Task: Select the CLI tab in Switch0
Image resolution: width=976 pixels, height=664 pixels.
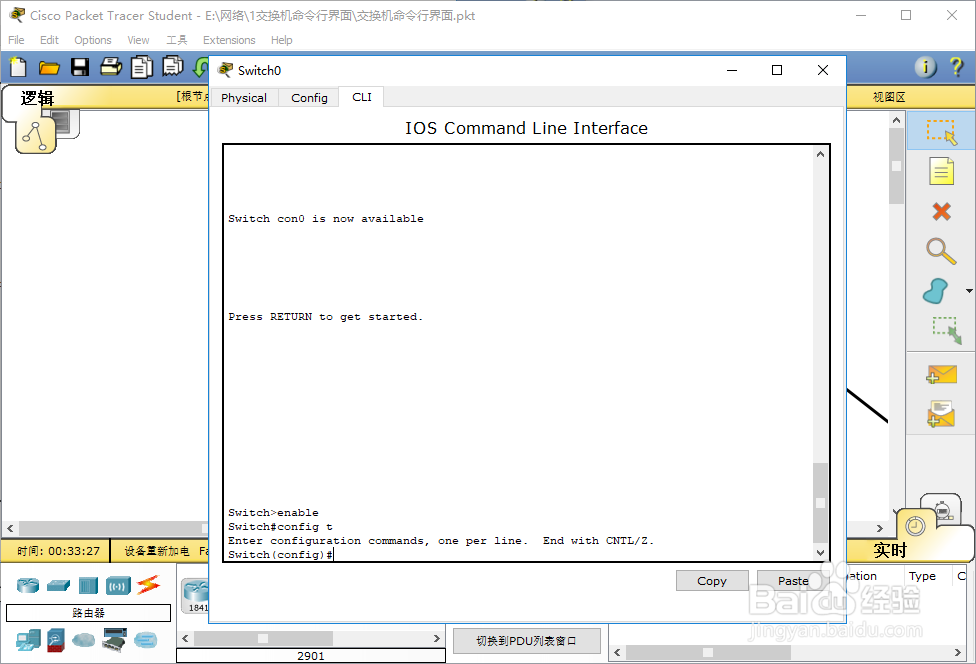Action: [x=362, y=97]
